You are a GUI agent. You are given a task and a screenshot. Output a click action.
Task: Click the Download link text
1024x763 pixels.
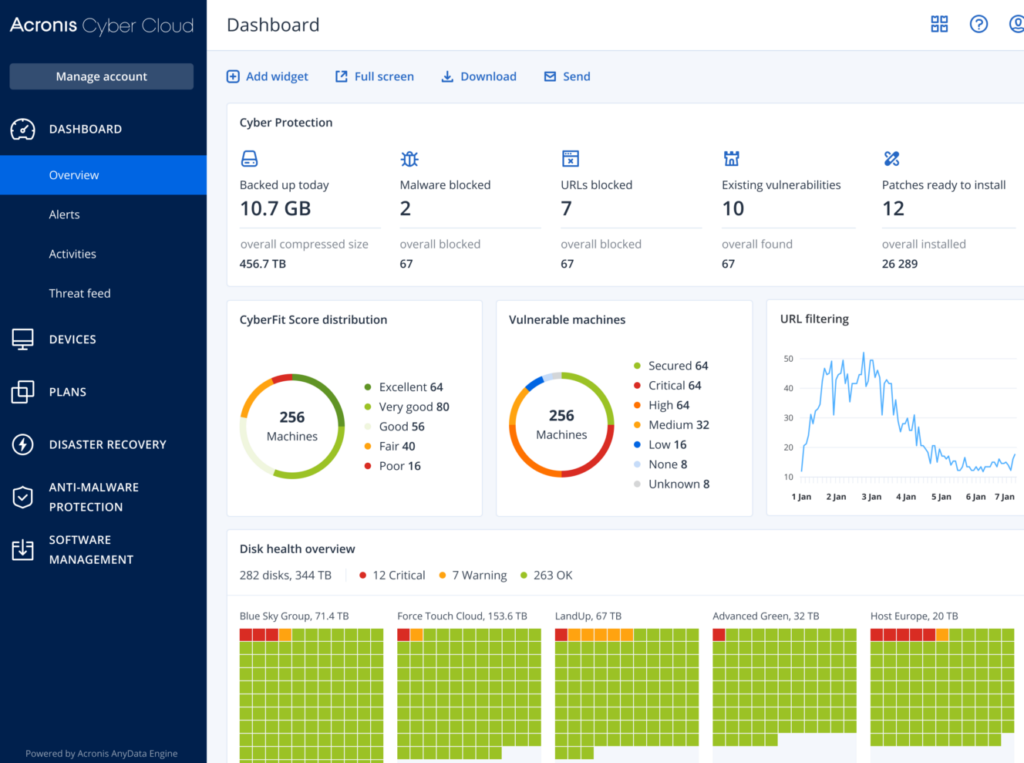tap(488, 76)
